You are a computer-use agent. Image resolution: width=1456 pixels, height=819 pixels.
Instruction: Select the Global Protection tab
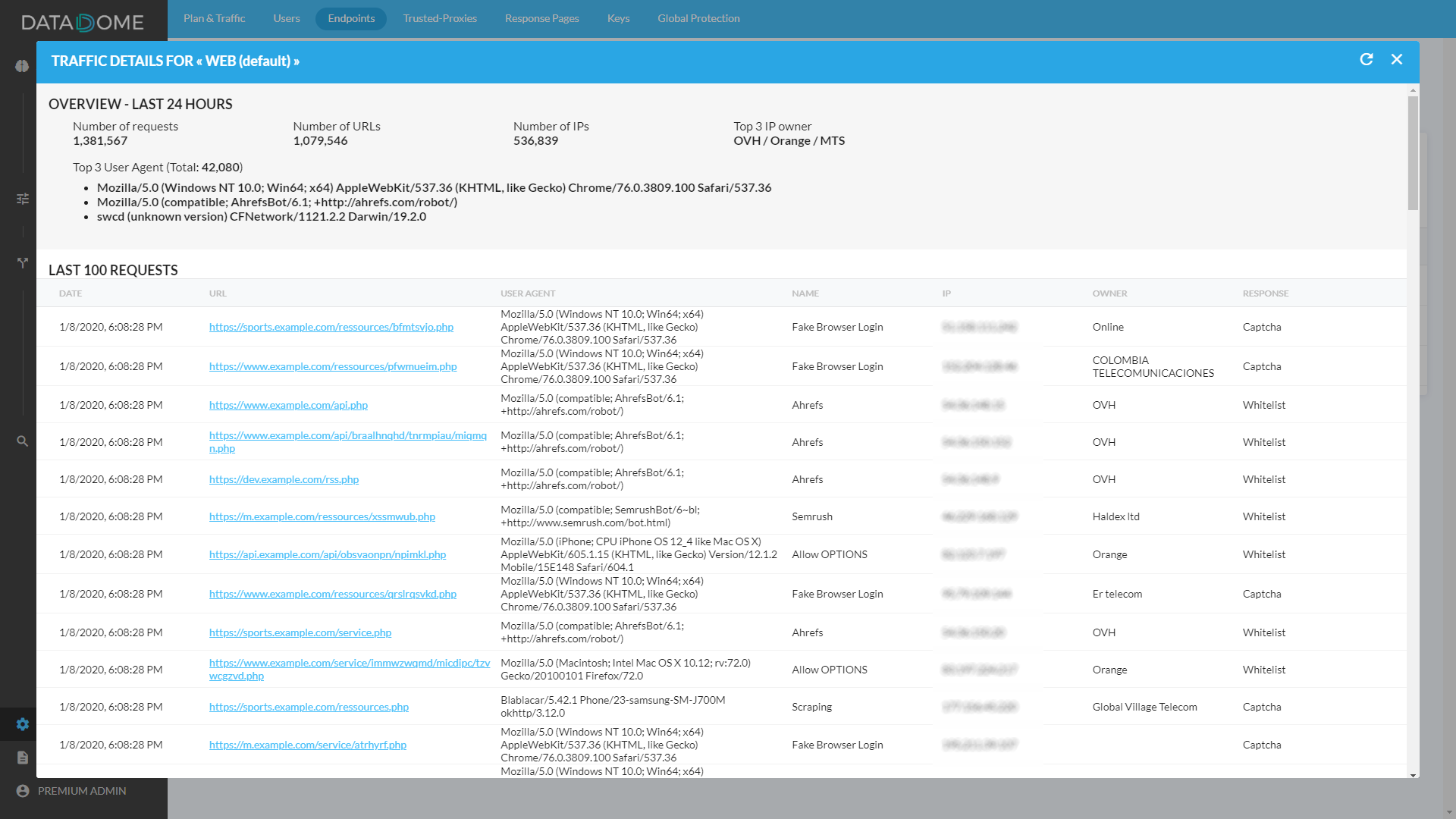[698, 18]
